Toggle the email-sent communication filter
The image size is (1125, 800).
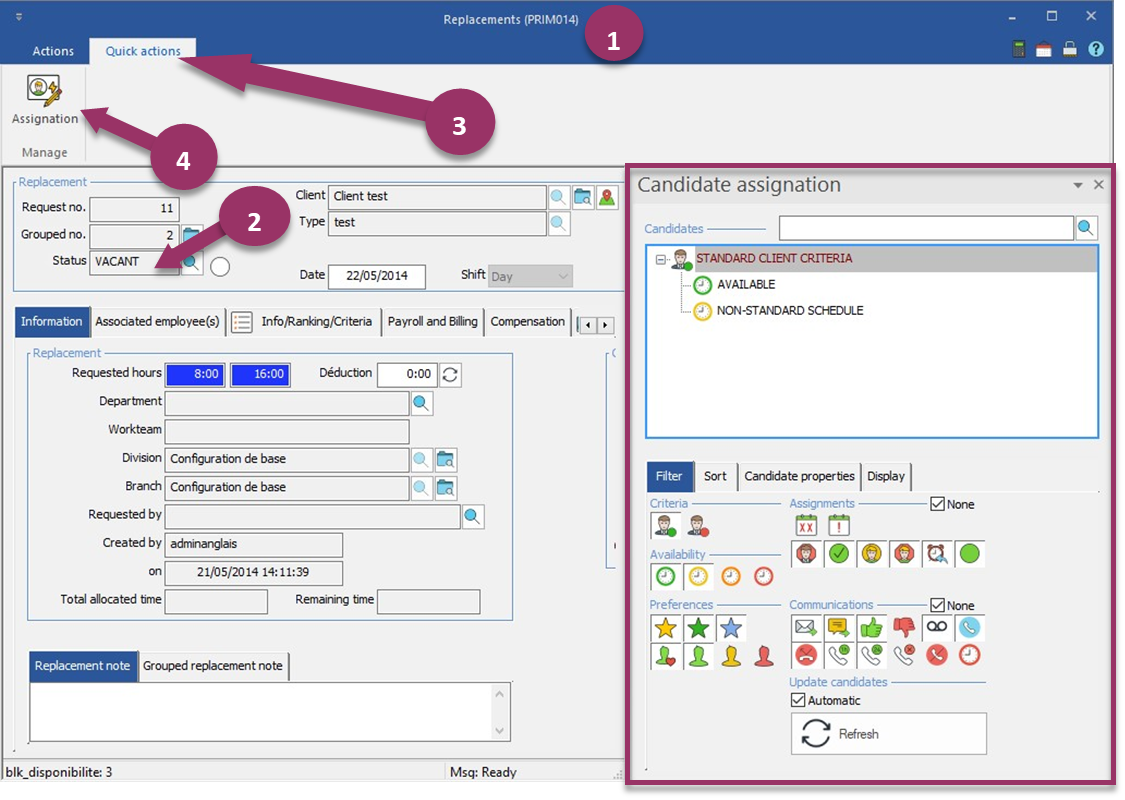(806, 628)
